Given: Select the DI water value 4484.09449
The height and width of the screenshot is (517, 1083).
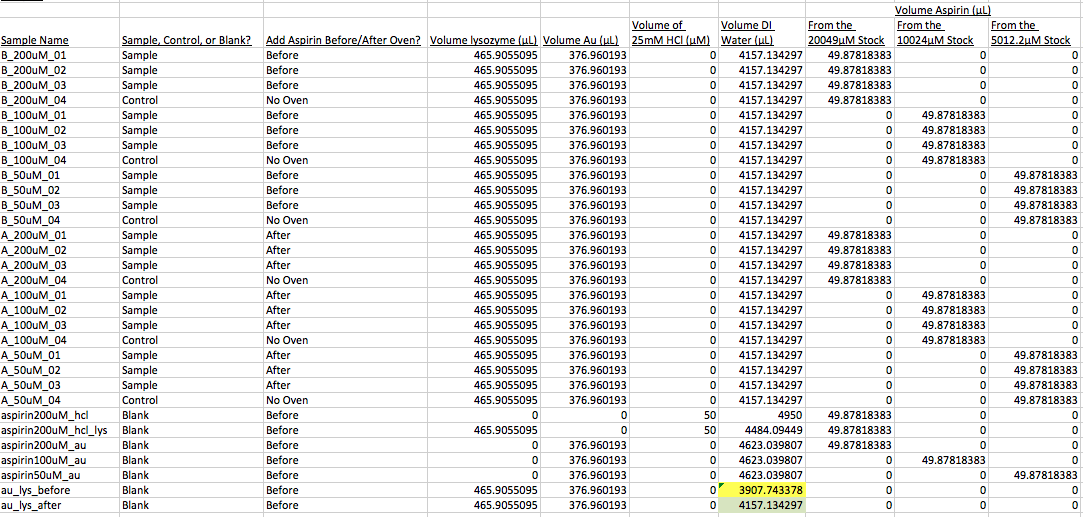Looking at the screenshot, I should click(770, 430).
